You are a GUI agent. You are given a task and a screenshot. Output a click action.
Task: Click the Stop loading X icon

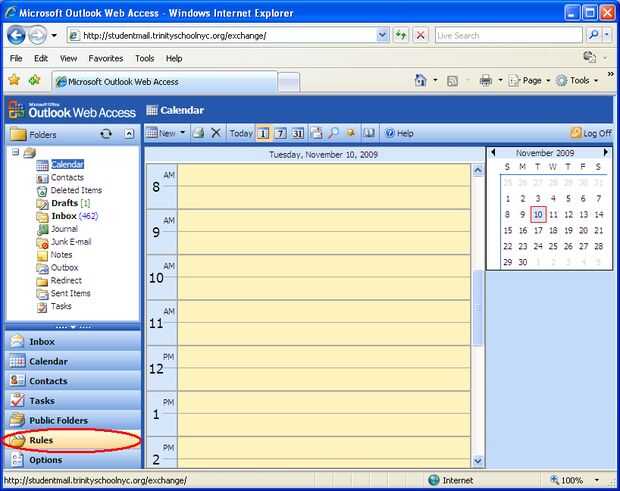(421, 36)
